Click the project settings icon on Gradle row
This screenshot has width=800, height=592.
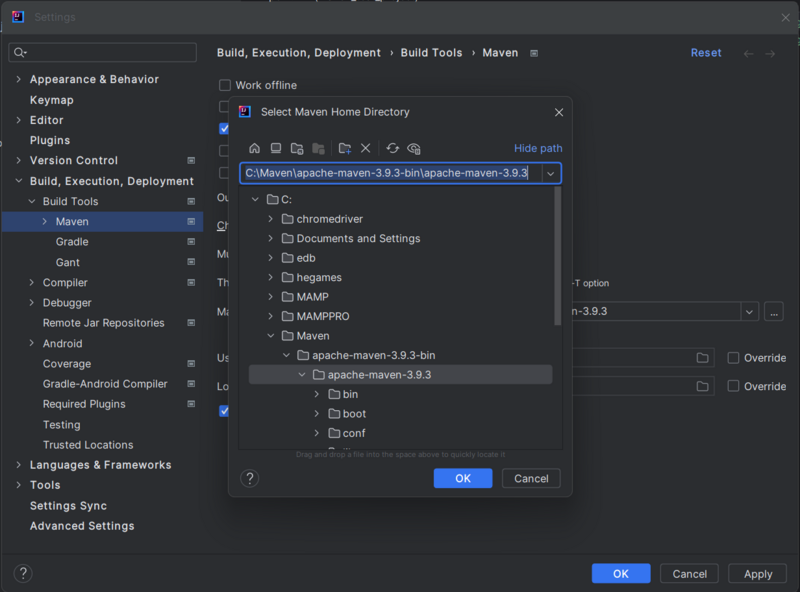click(191, 241)
